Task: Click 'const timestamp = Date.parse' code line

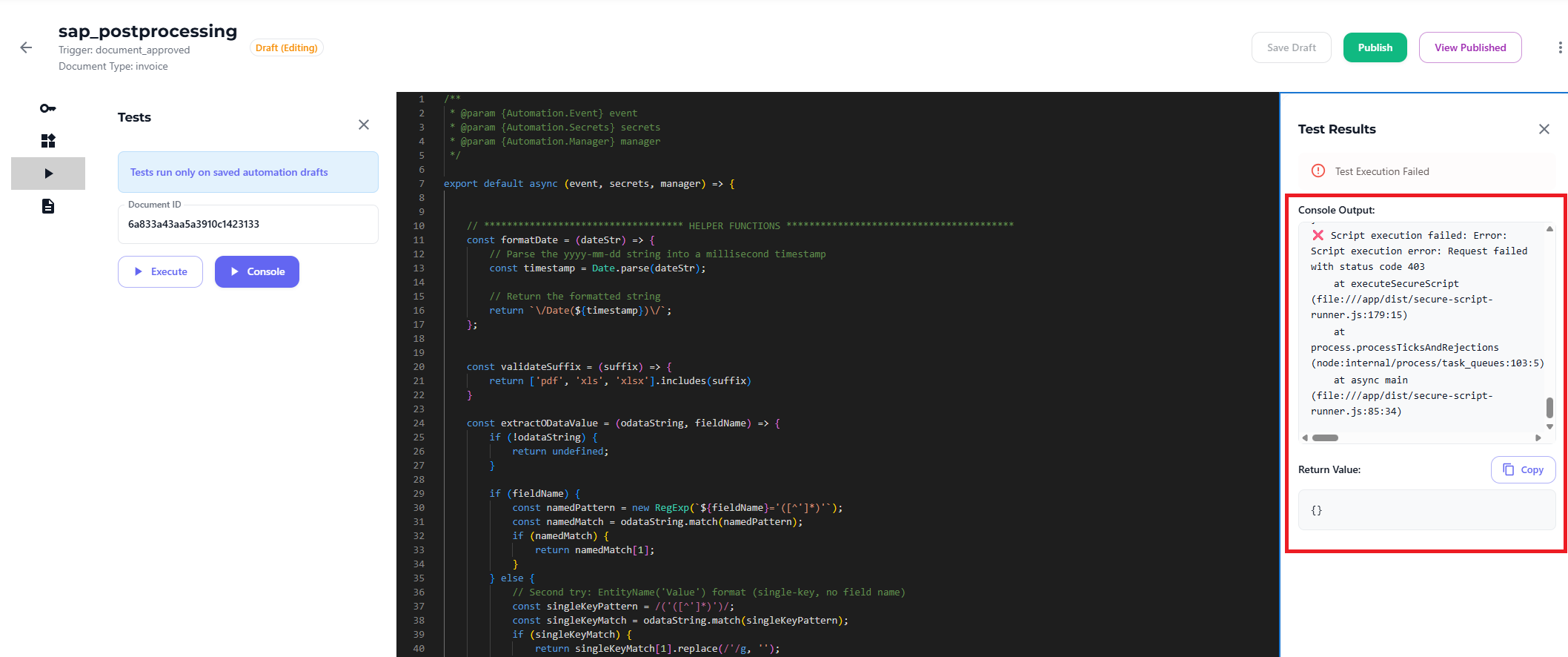Action: 597,268
